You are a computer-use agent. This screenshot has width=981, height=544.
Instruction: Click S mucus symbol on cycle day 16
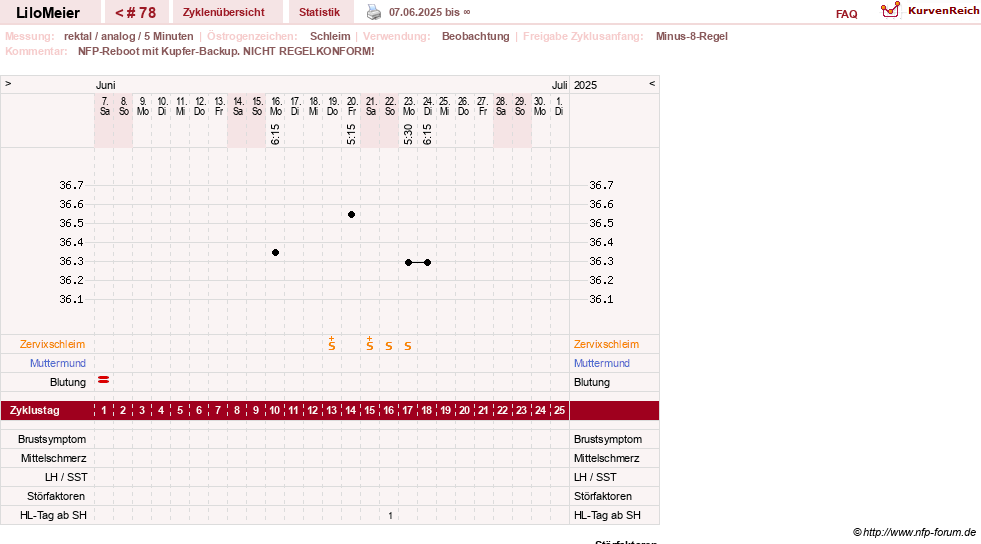(x=389, y=346)
